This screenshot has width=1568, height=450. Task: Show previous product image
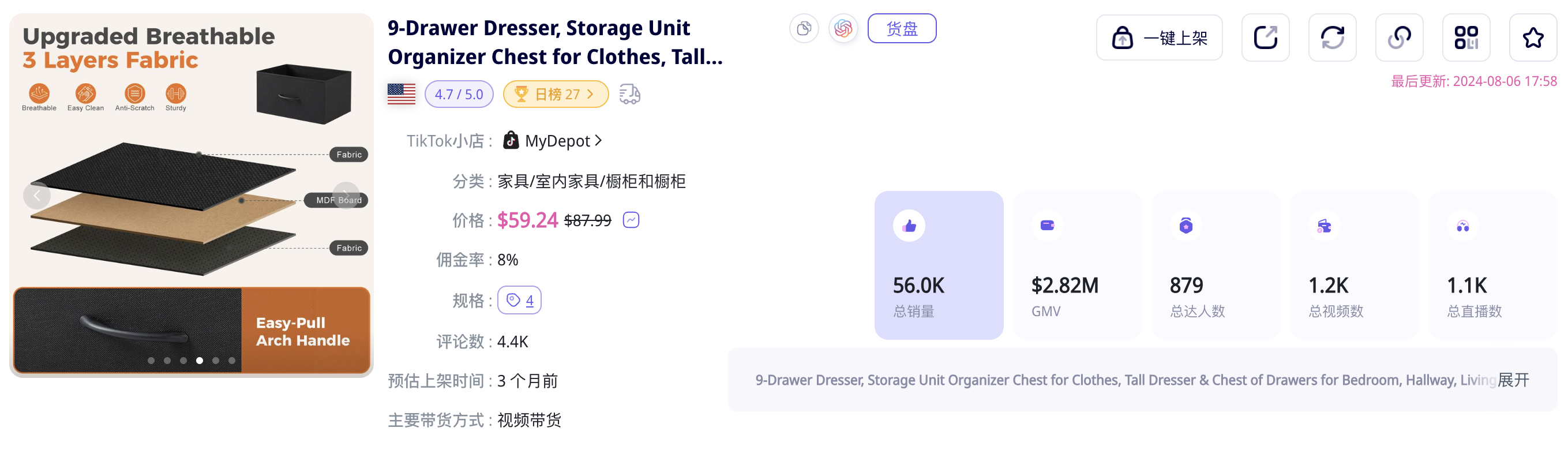coord(36,196)
